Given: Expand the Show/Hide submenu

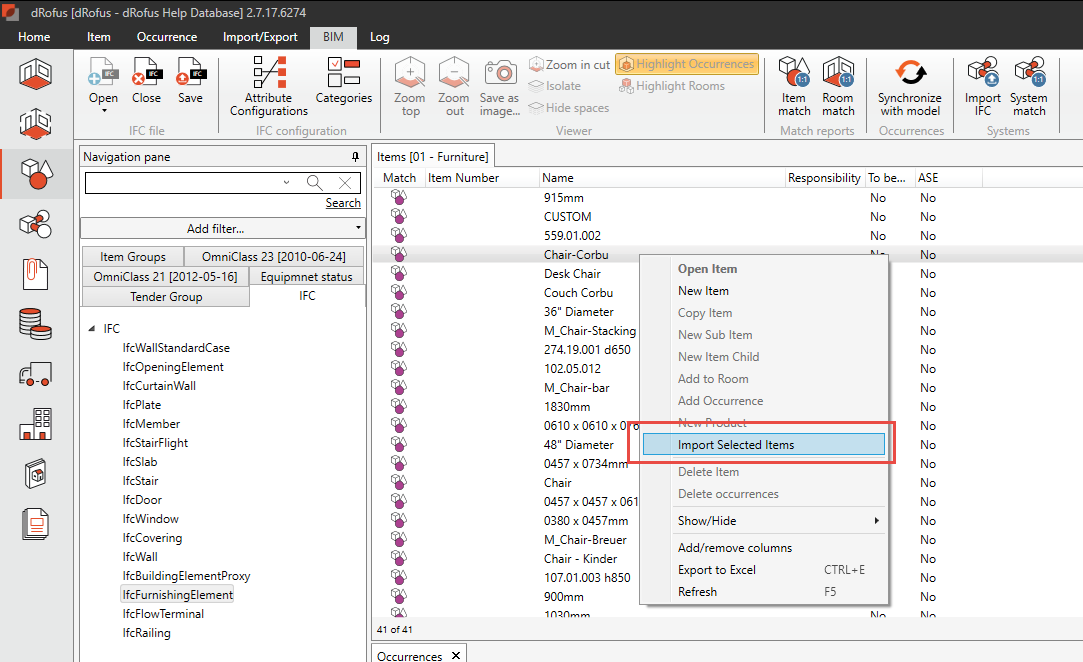Looking at the screenshot, I should [764, 521].
